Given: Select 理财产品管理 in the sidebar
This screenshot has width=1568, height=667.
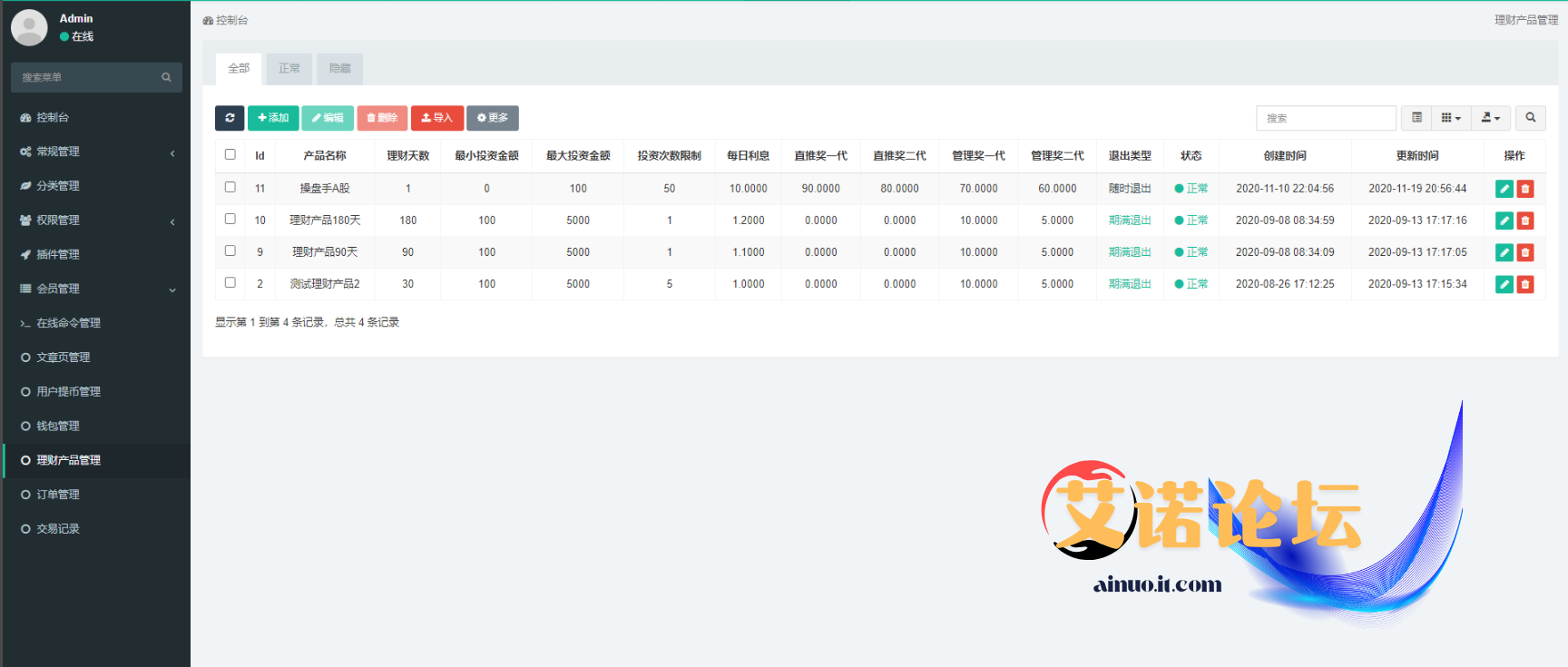Looking at the screenshot, I should click(95, 460).
